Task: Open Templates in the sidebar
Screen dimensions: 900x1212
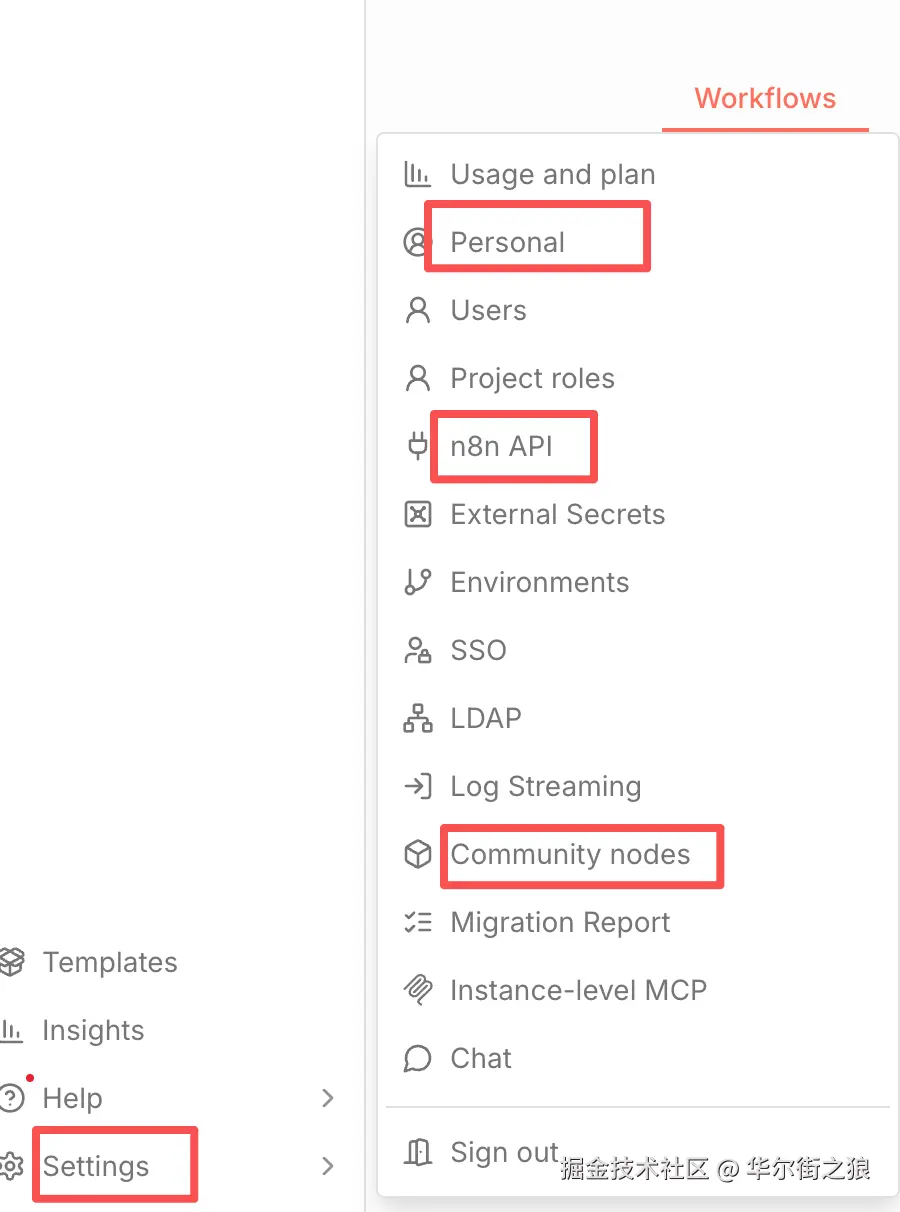Action: 109,962
